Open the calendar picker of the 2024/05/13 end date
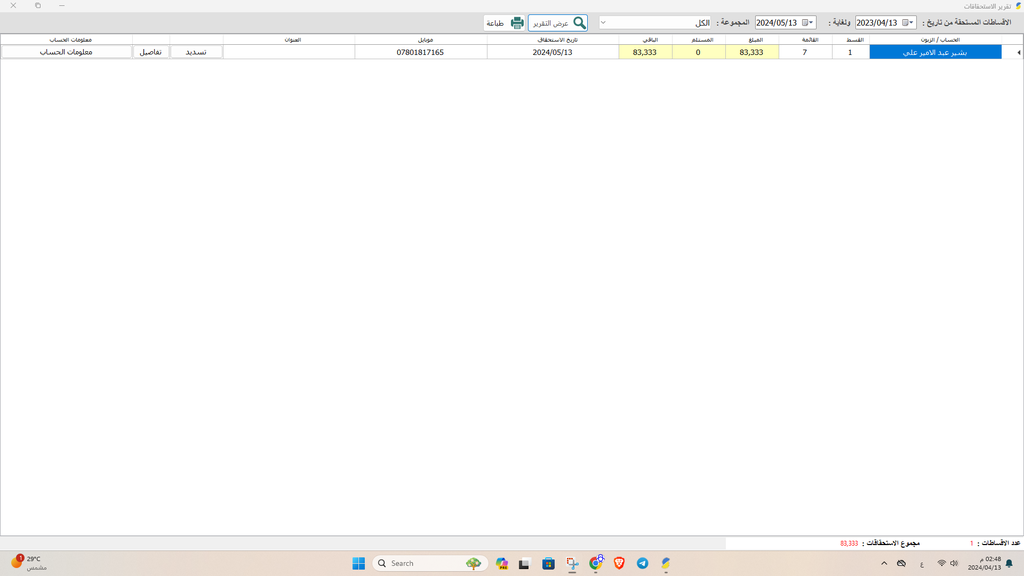 pos(806,23)
